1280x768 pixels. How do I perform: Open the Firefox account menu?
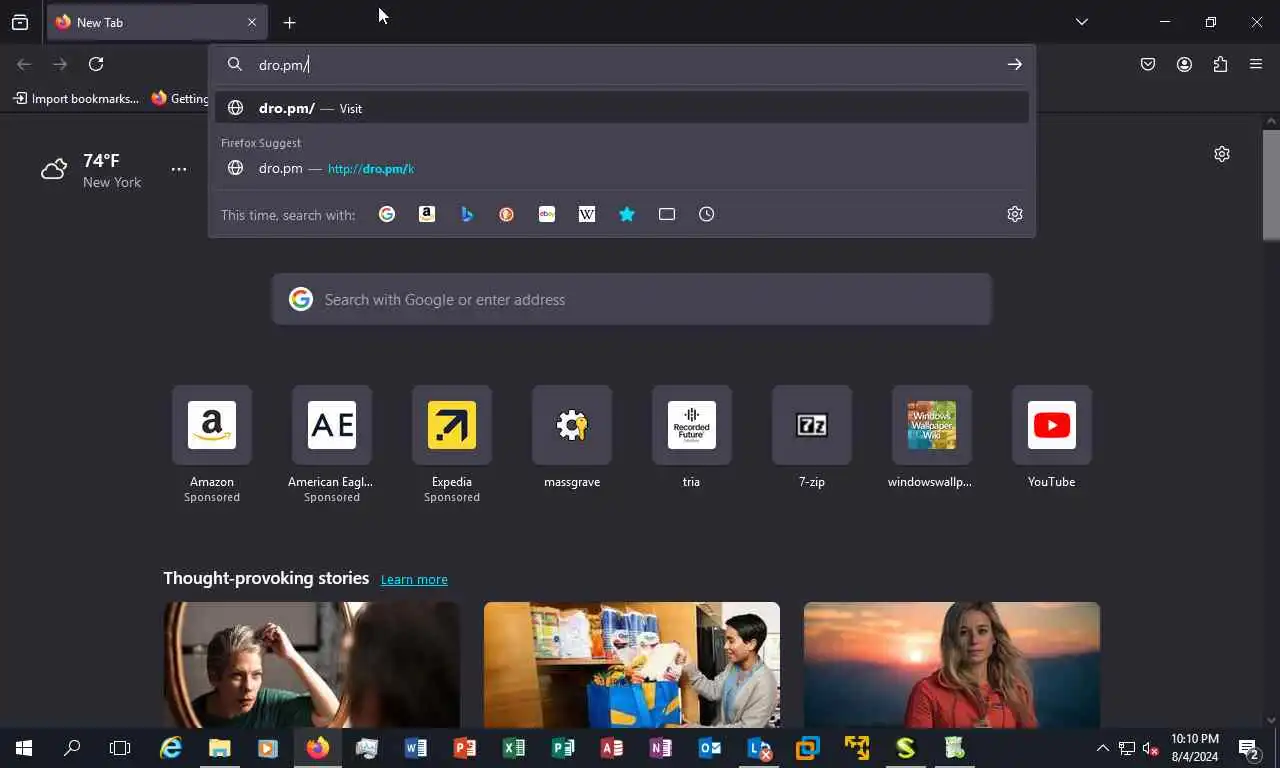(1184, 64)
